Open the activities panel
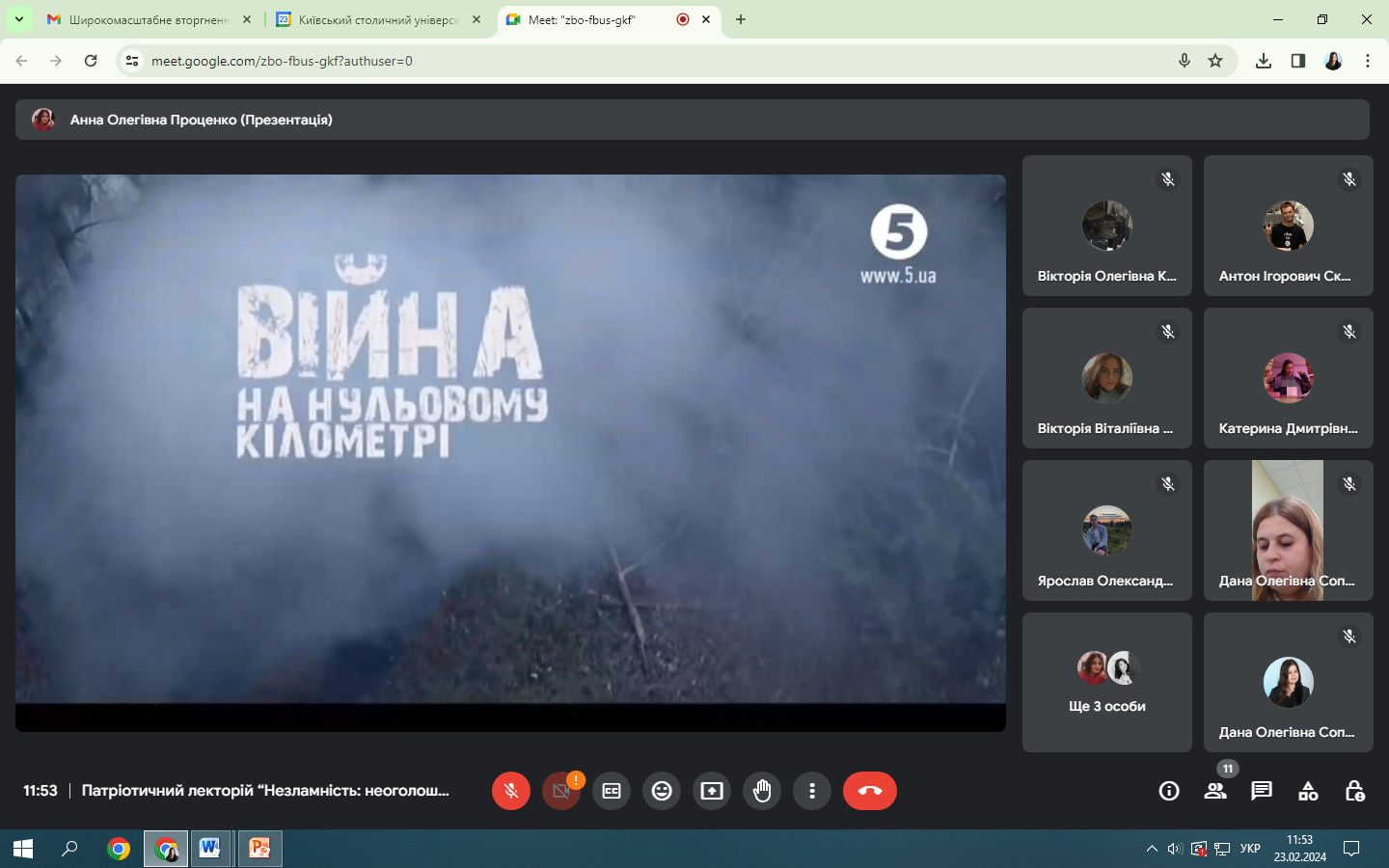 point(1308,791)
